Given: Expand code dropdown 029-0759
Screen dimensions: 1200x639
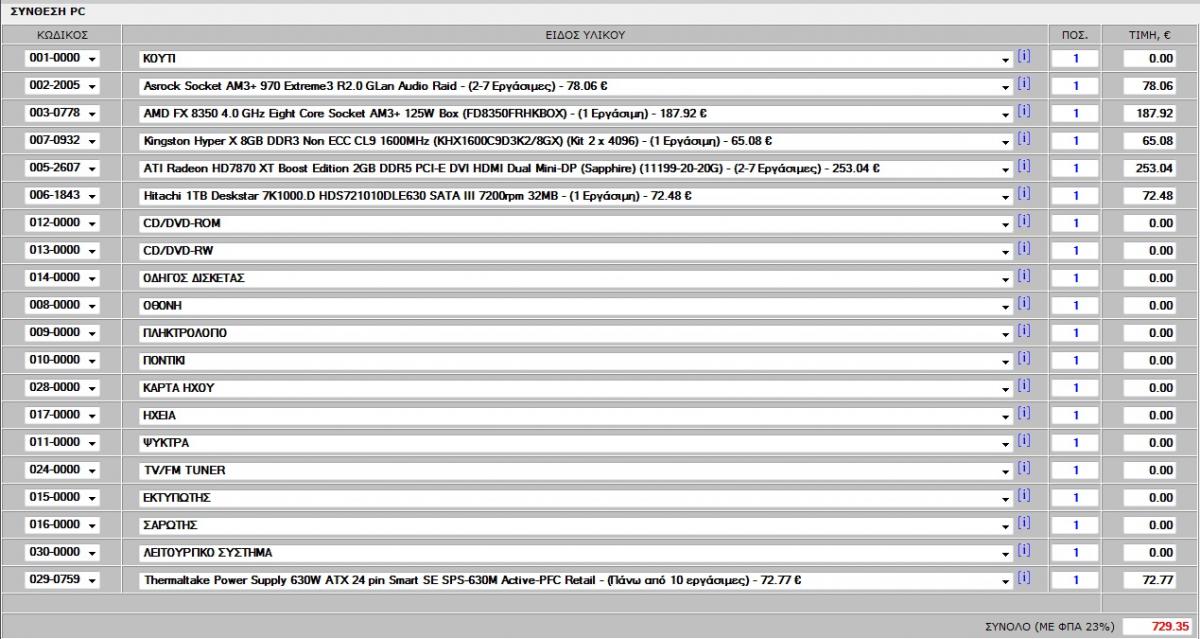Looking at the screenshot, I should pos(62,580).
